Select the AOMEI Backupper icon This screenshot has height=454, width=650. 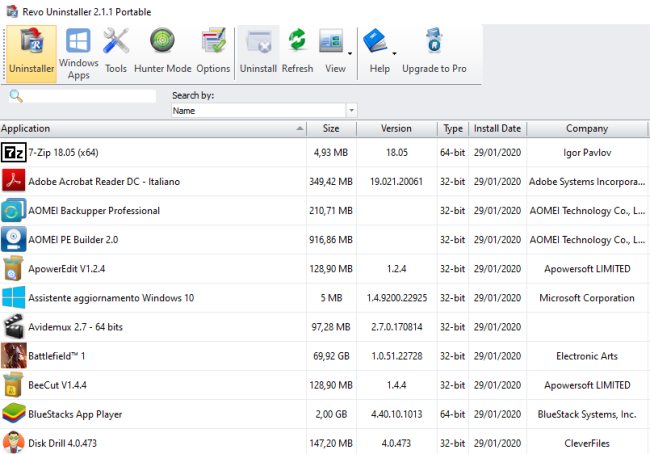coord(14,210)
